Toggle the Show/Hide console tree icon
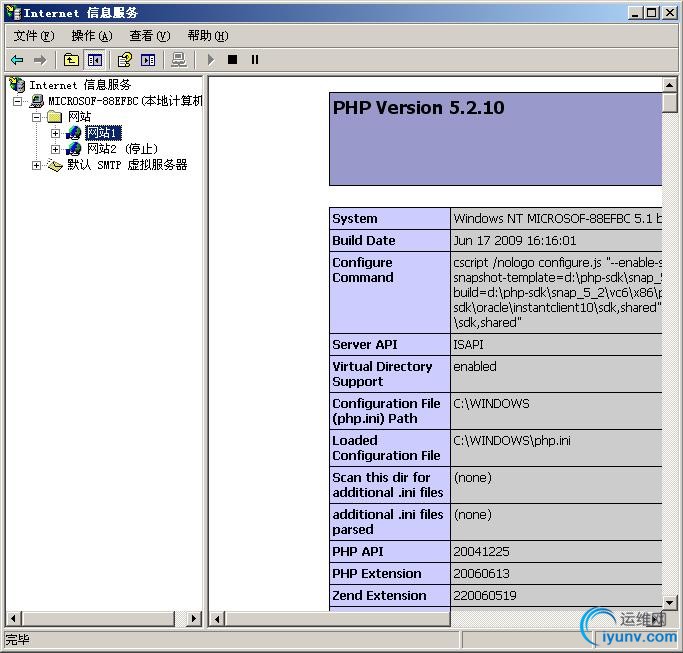The image size is (683, 653). 95,60
